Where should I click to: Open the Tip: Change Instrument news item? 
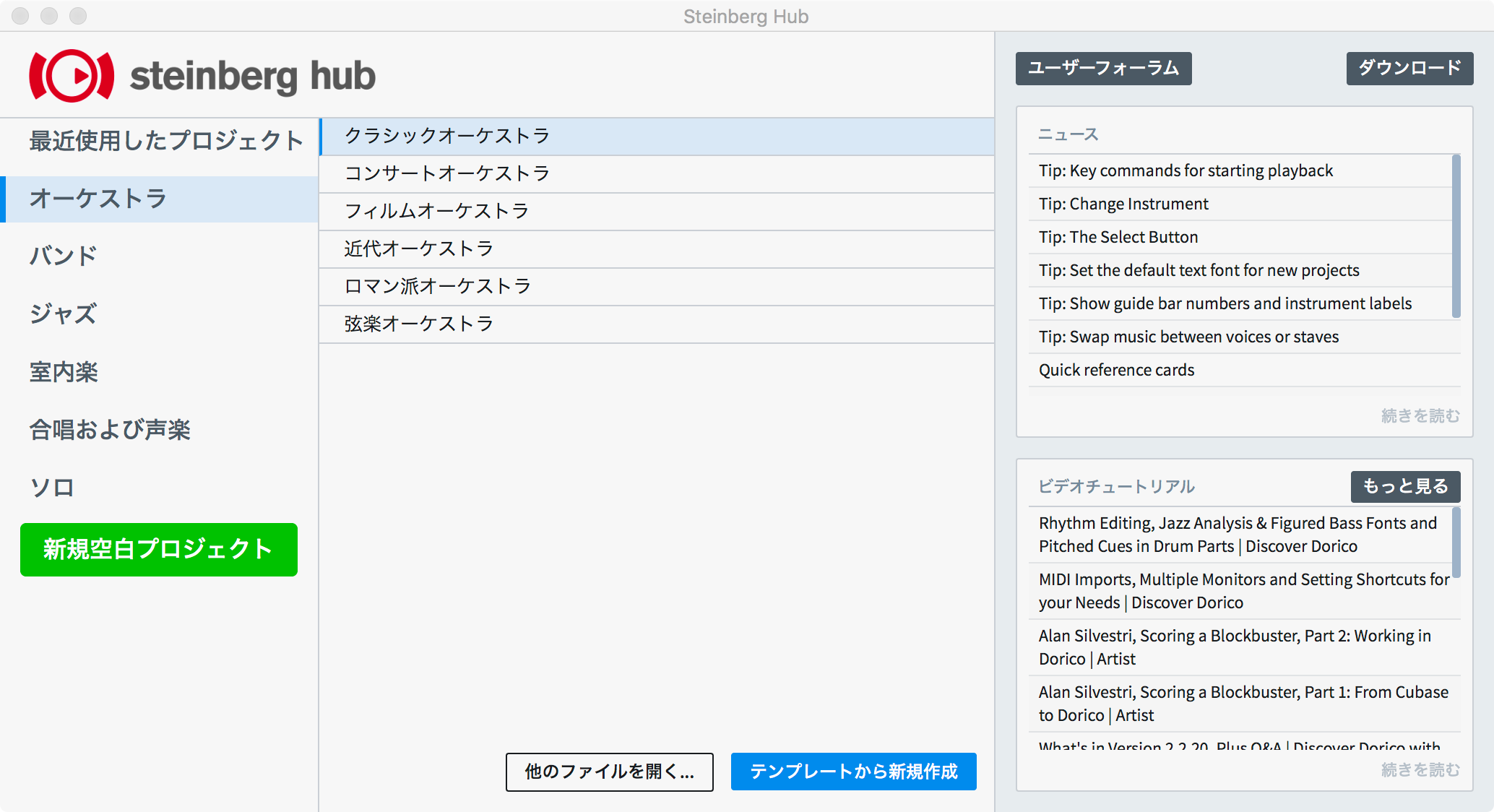click(x=1240, y=204)
